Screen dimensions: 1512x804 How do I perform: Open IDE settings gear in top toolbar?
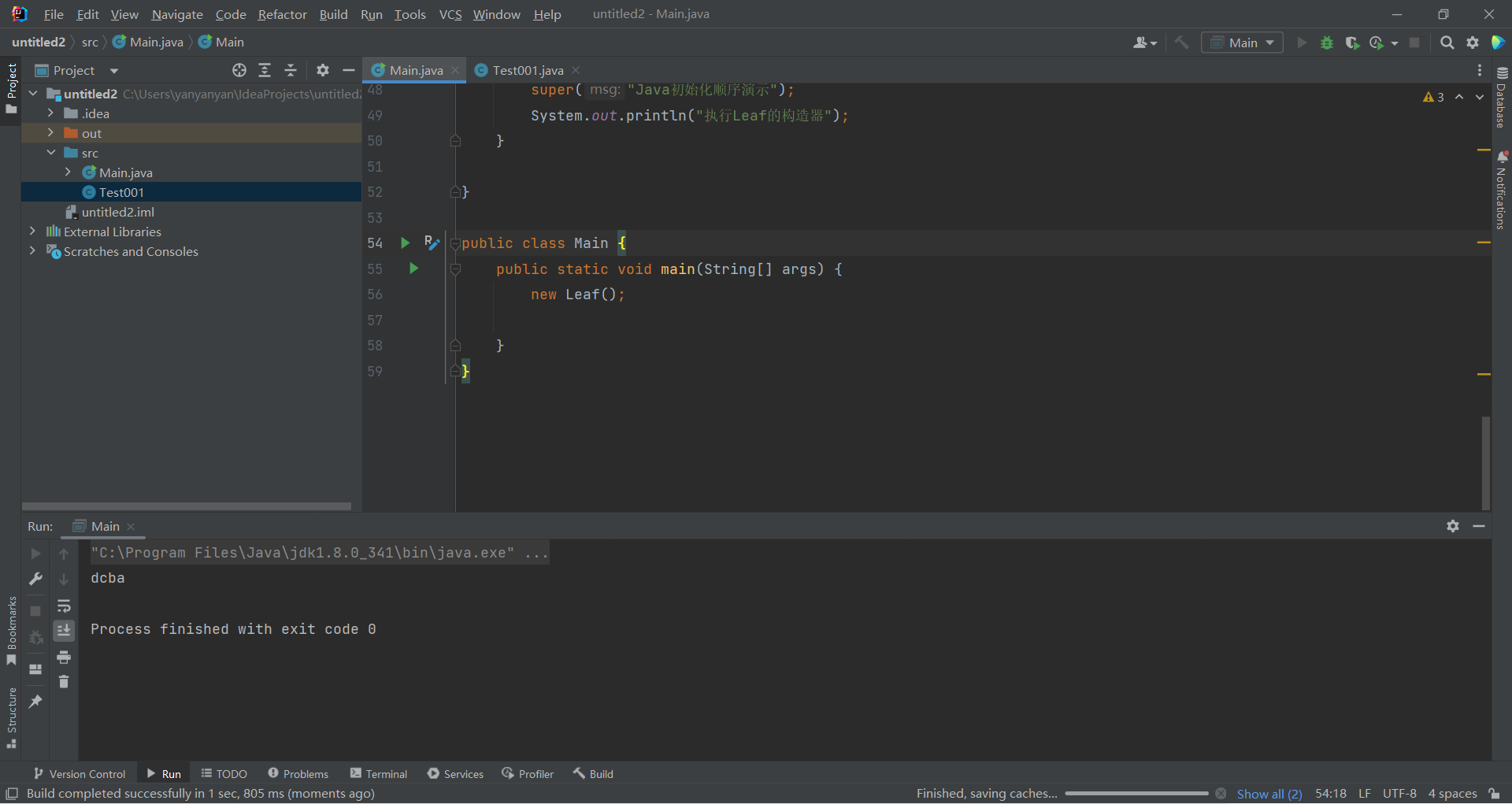click(x=1473, y=43)
